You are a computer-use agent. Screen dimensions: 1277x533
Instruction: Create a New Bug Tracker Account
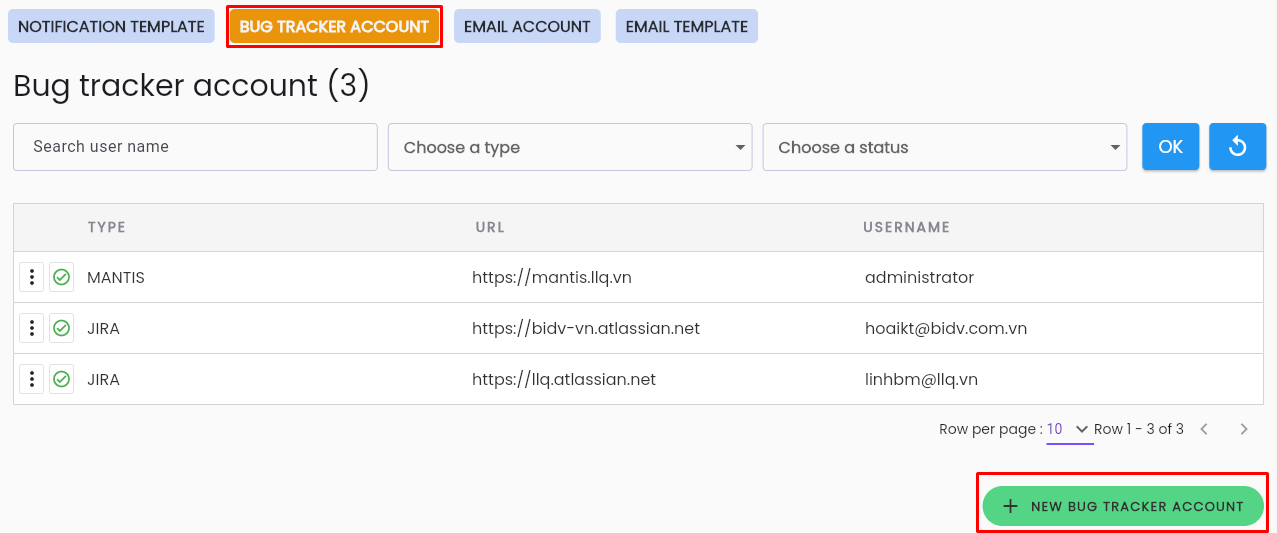1123,506
